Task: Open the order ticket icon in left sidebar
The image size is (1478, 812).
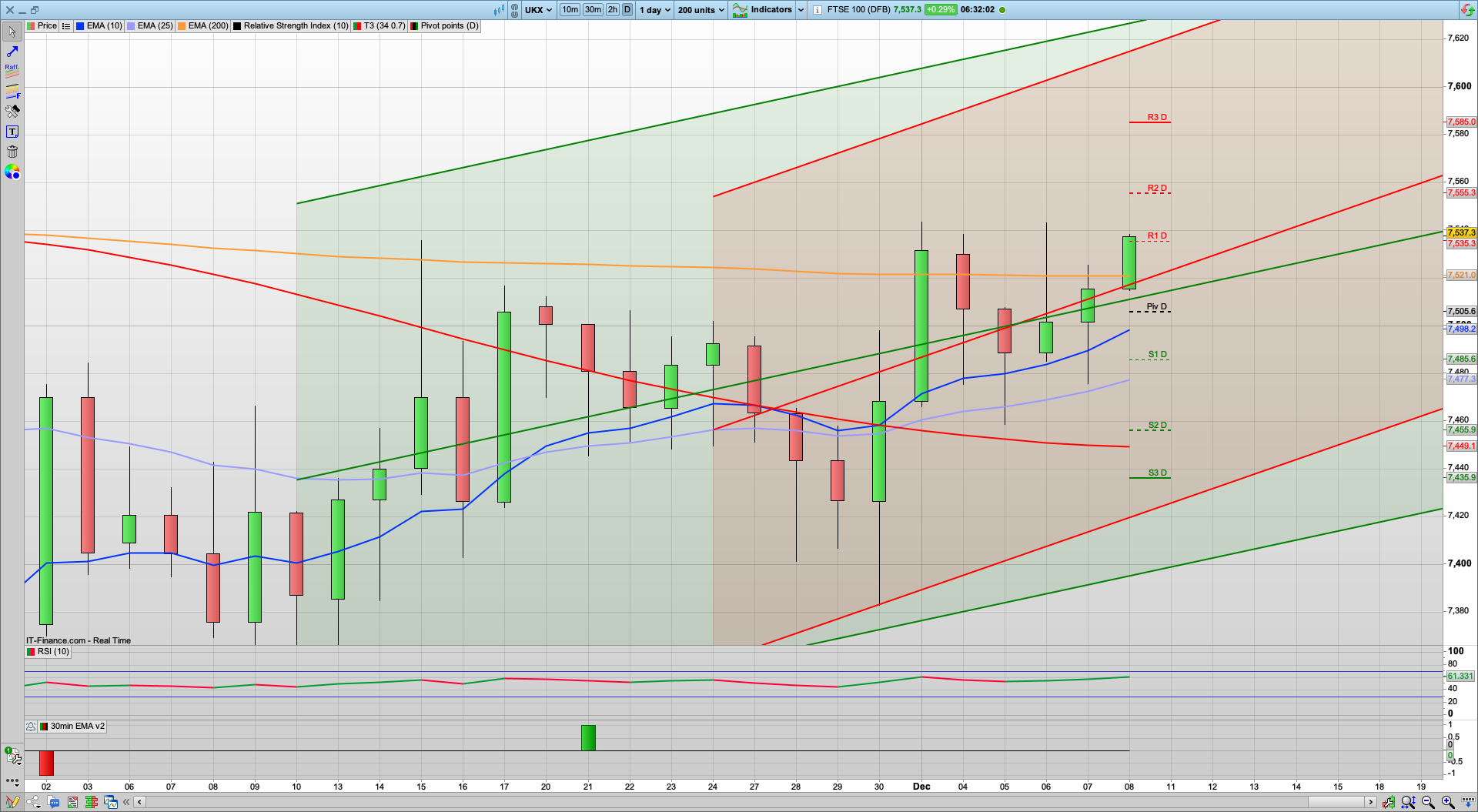Action: click(12, 756)
